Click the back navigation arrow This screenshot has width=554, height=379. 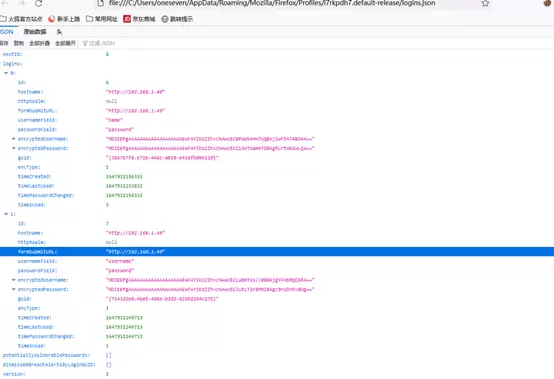coord(5,3)
